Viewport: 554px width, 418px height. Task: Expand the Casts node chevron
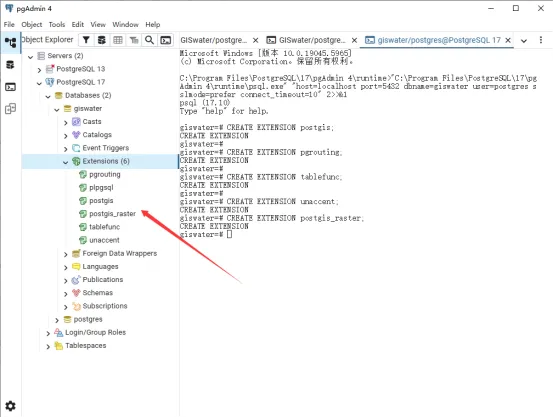tap(65, 123)
